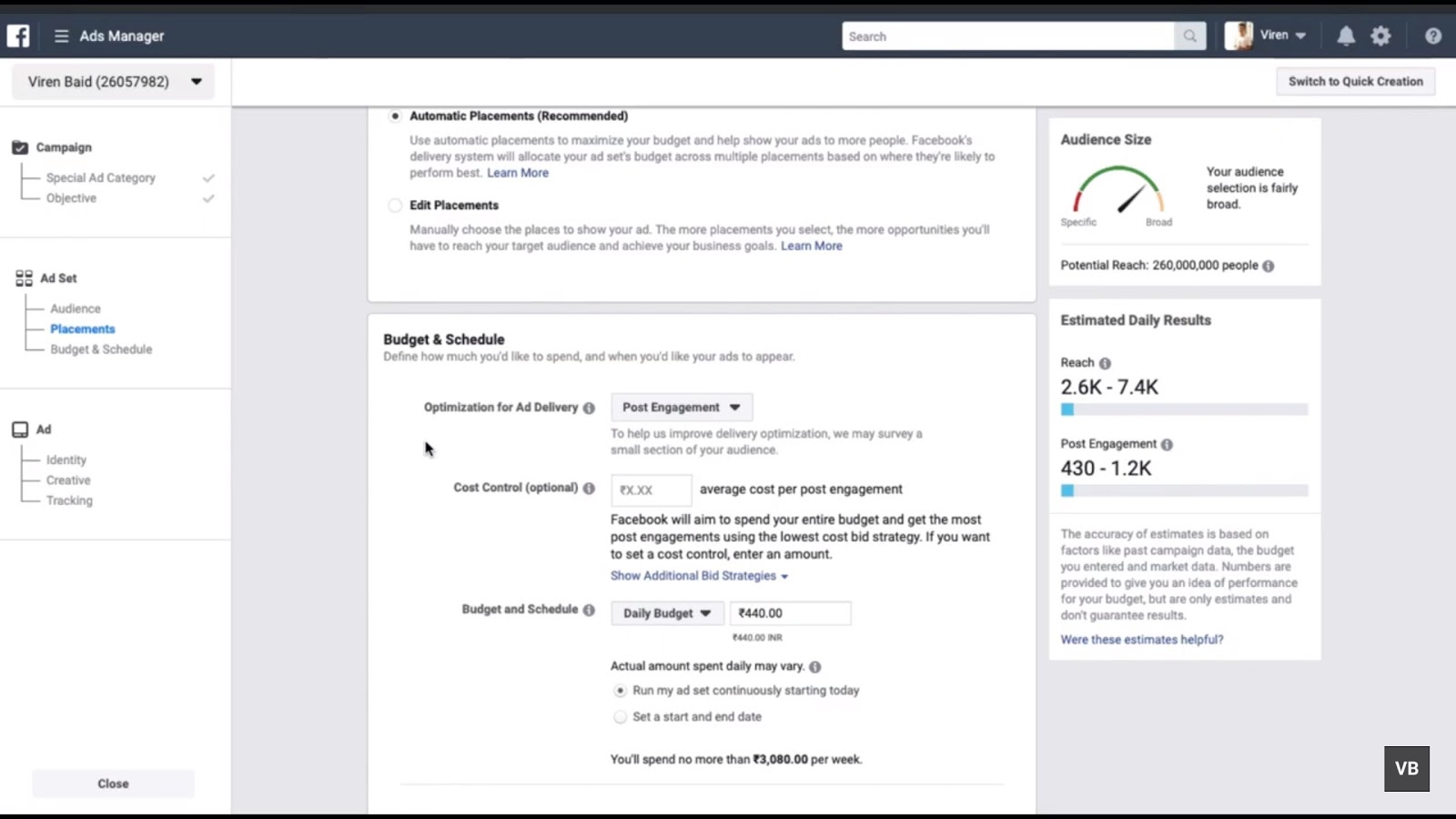Click the '₹3,080.00' weekly spend amount

coord(781,760)
